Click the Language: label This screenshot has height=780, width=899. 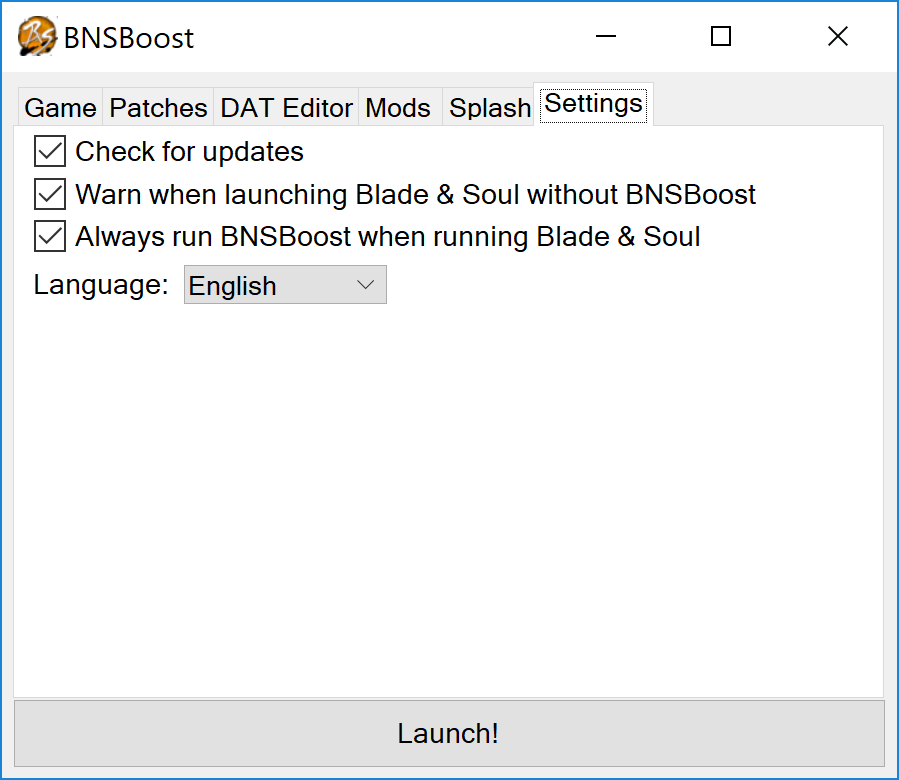[x=101, y=285]
